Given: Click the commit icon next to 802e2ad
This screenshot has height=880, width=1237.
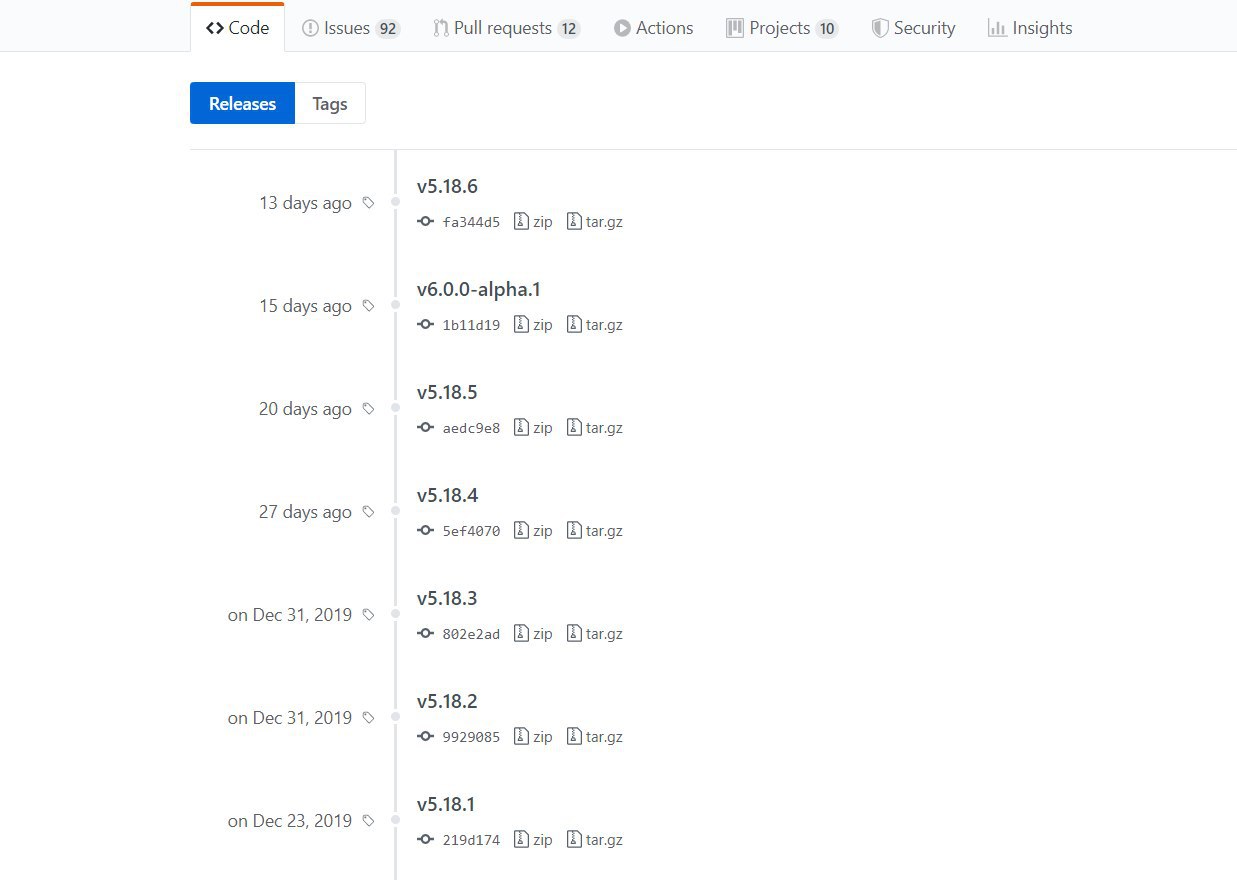Looking at the screenshot, I should click(425, 634).
